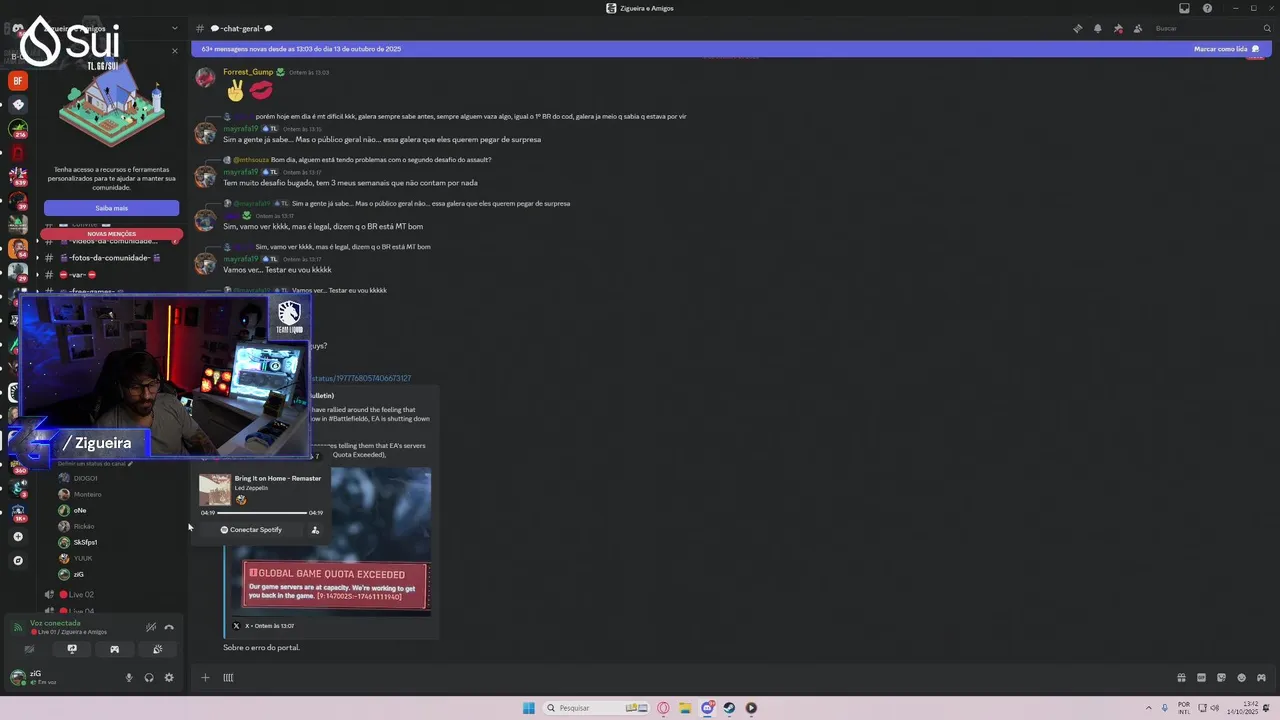
Task: Open Discord icon in taskbar
Action: pyautogui.click(x=707, y=708)
